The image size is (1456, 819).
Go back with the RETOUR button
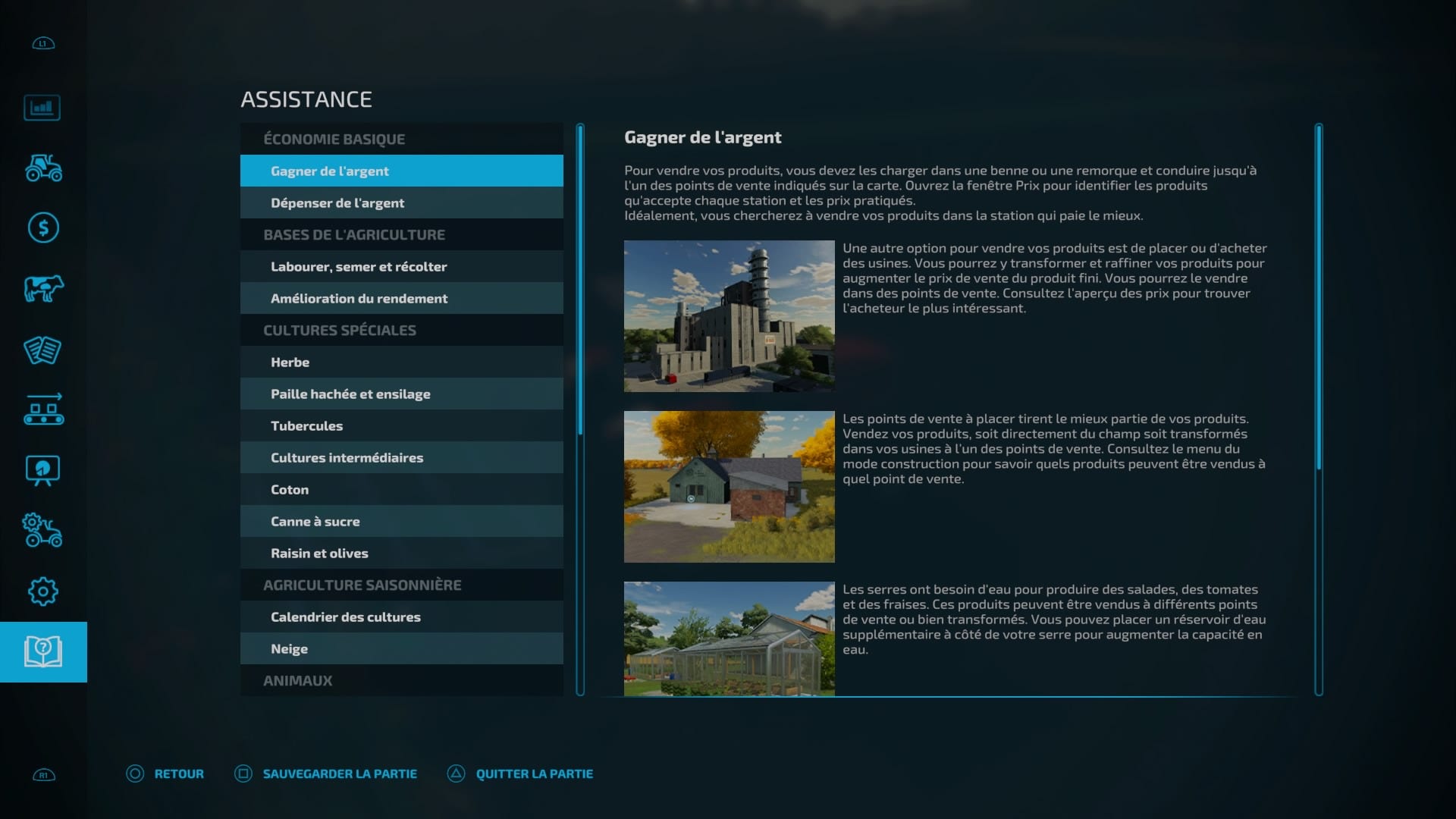179,773
